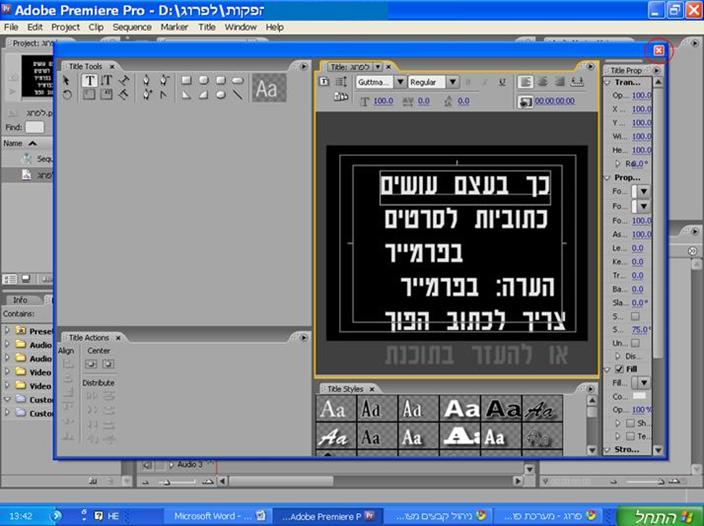Open the Title tab dropdown arrow

[x=378, y=67]
